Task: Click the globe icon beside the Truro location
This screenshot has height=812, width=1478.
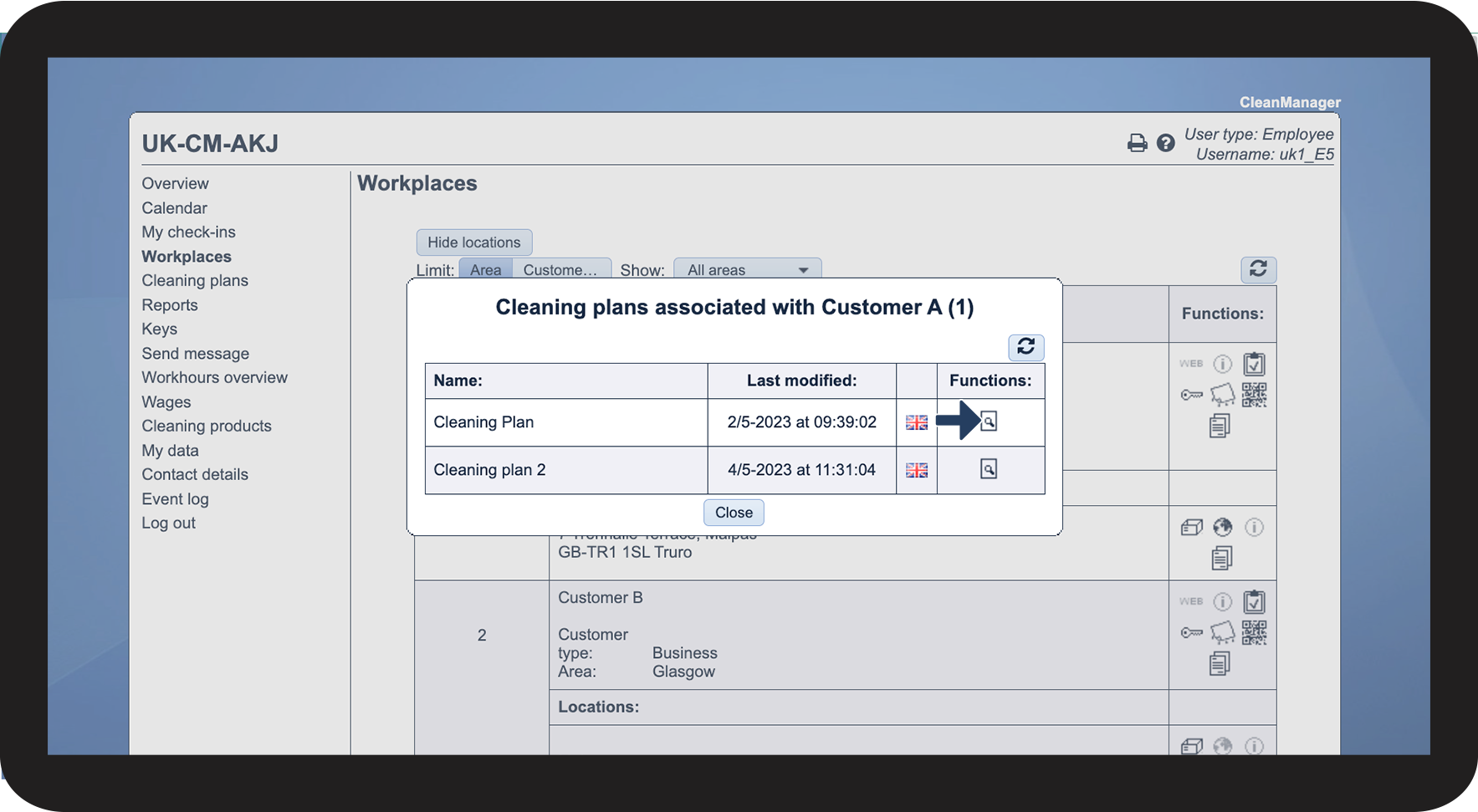Action: (x=1222, y=527)
